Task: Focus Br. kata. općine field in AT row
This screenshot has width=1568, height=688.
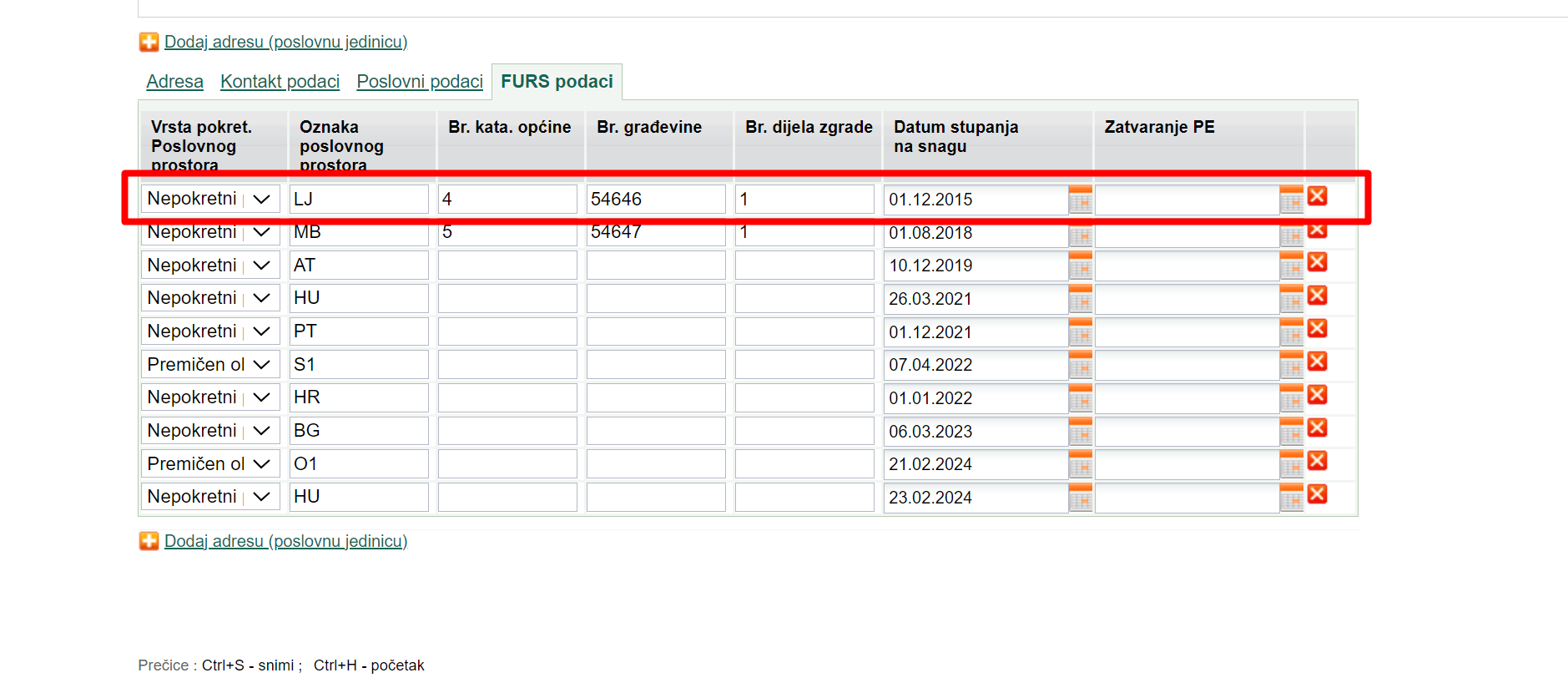Action: (x=507, y=265)
